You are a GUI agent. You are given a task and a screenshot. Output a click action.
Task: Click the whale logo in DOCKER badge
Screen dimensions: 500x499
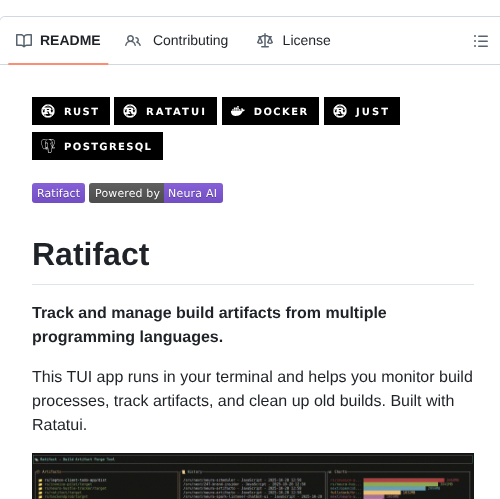pyautogui.click(x=238, y=111)
